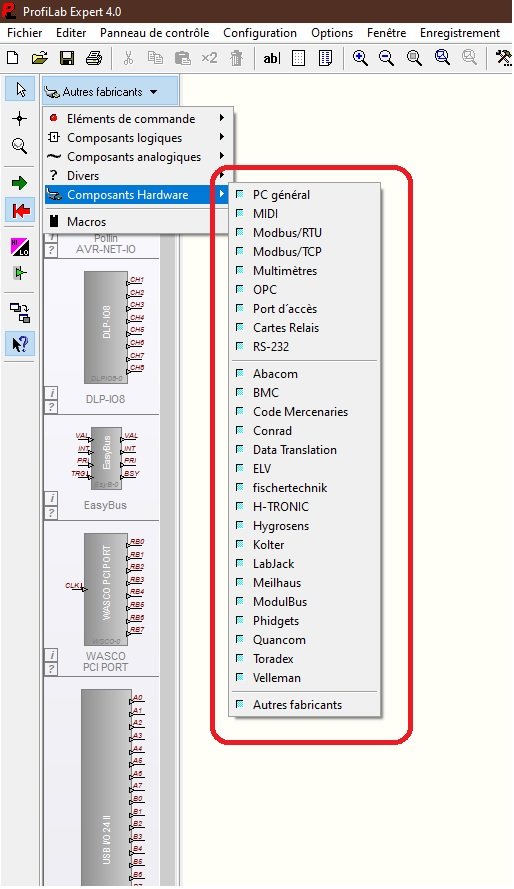Image resolution: width=514 pixels, height=889 pixels.
Task: Choose fischertechnik entry
Action: tap(305, 488)
